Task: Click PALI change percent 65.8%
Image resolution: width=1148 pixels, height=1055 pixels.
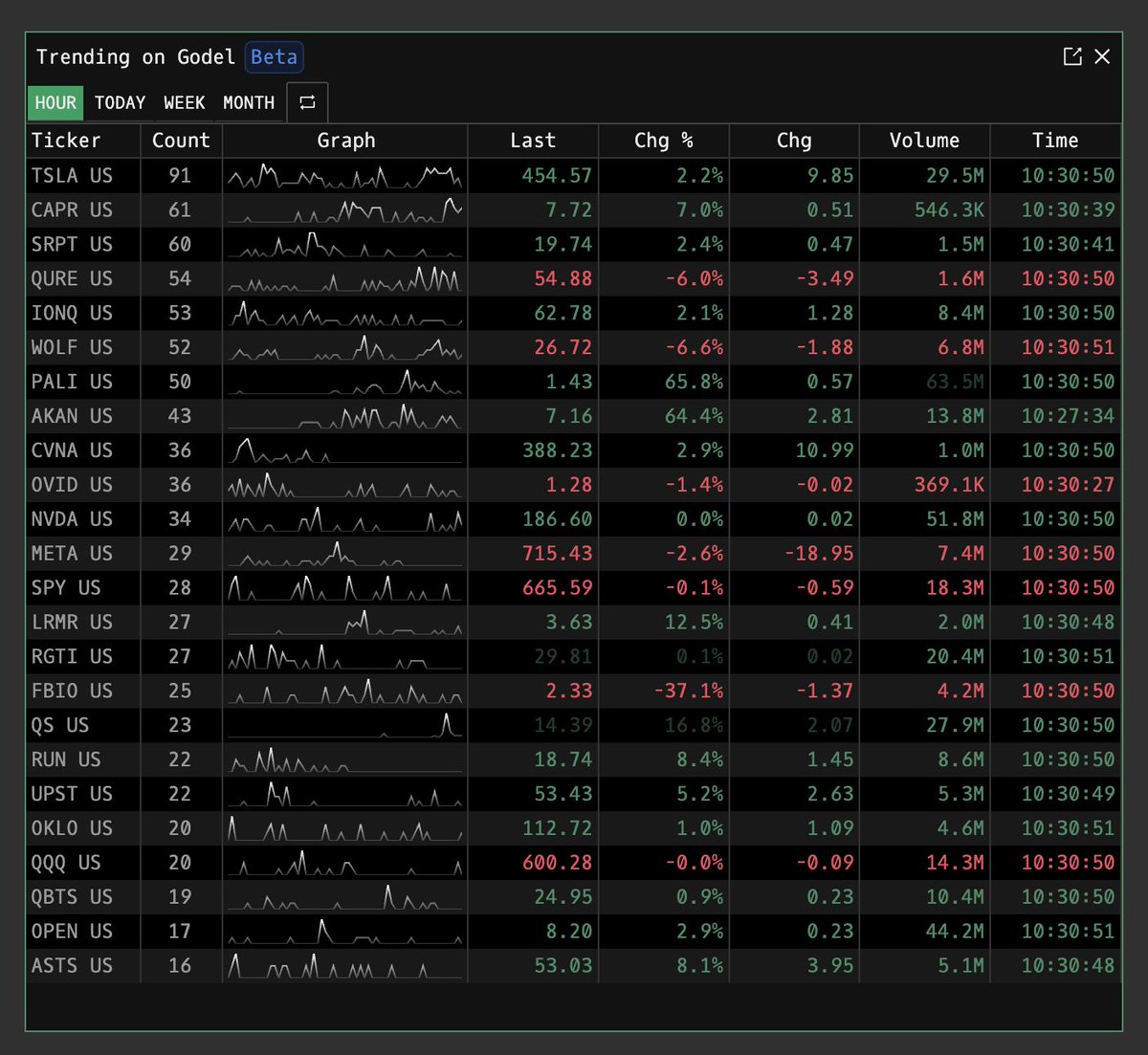Action: (694, 382)
